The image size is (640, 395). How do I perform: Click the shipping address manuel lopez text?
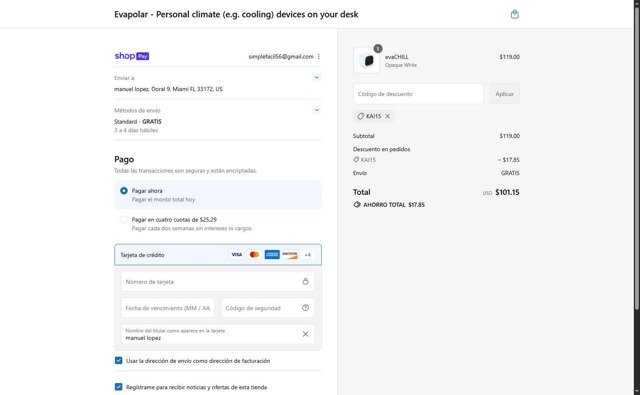(x=168, y=89)
